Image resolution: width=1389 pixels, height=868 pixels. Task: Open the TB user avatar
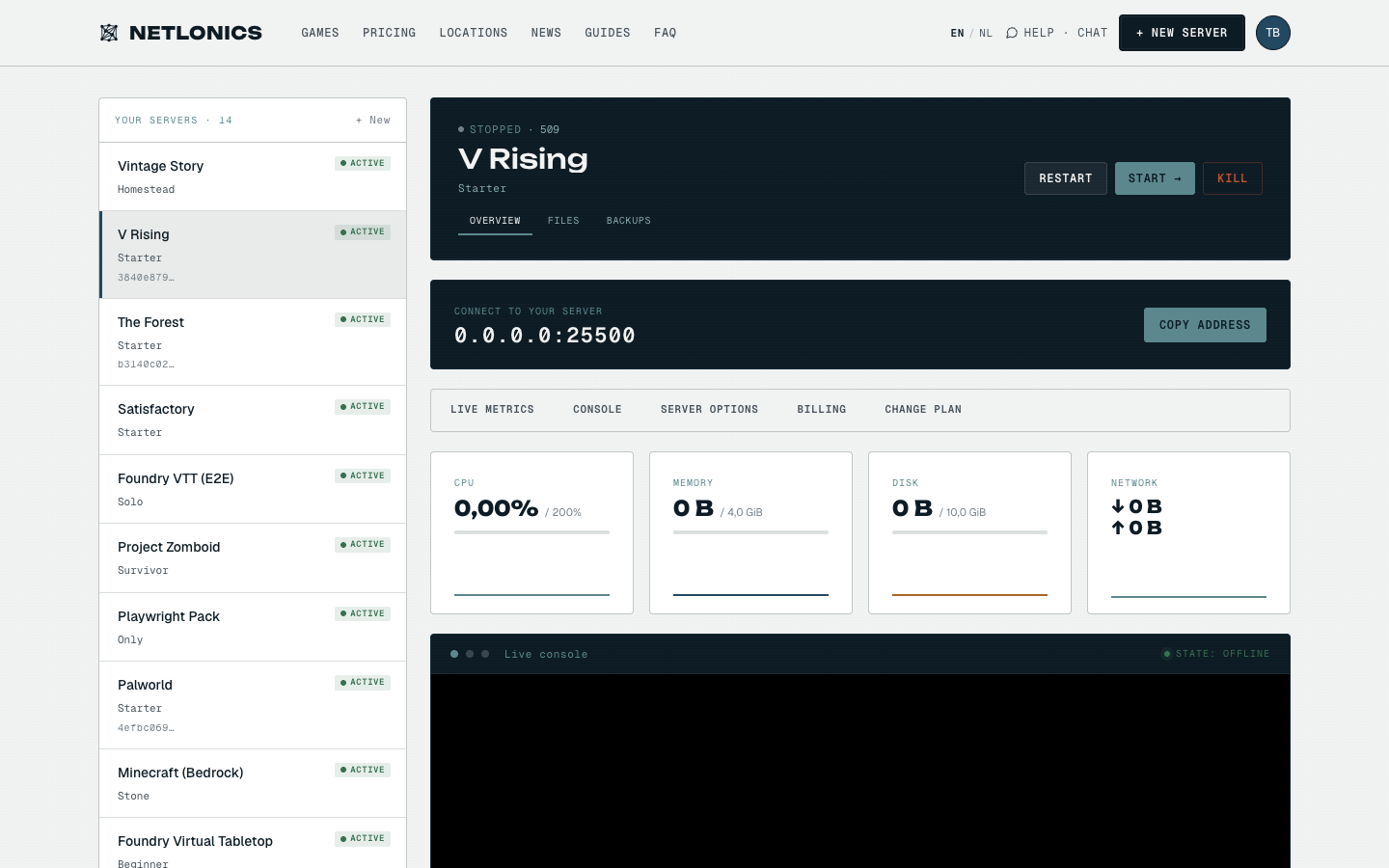tap(1273, 33)
